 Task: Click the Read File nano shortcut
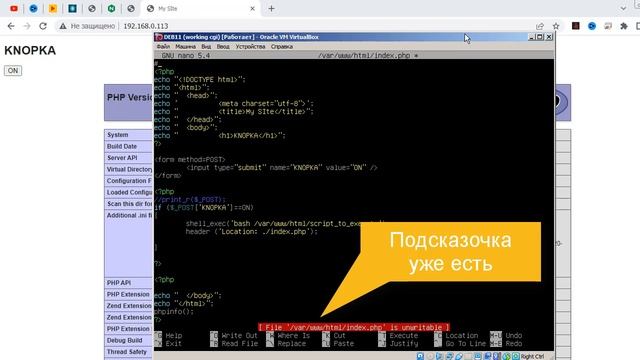[x=234, y=344]
